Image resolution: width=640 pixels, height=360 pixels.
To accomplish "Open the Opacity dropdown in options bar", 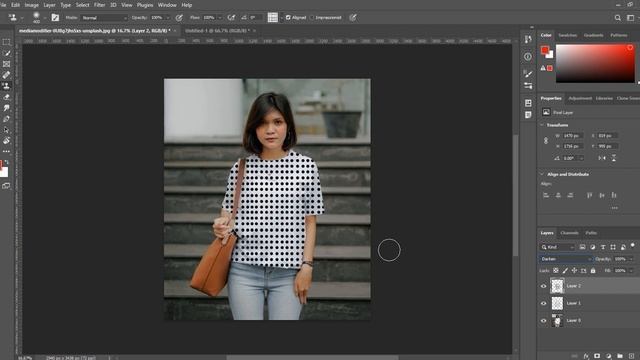I will click(168, 18).
